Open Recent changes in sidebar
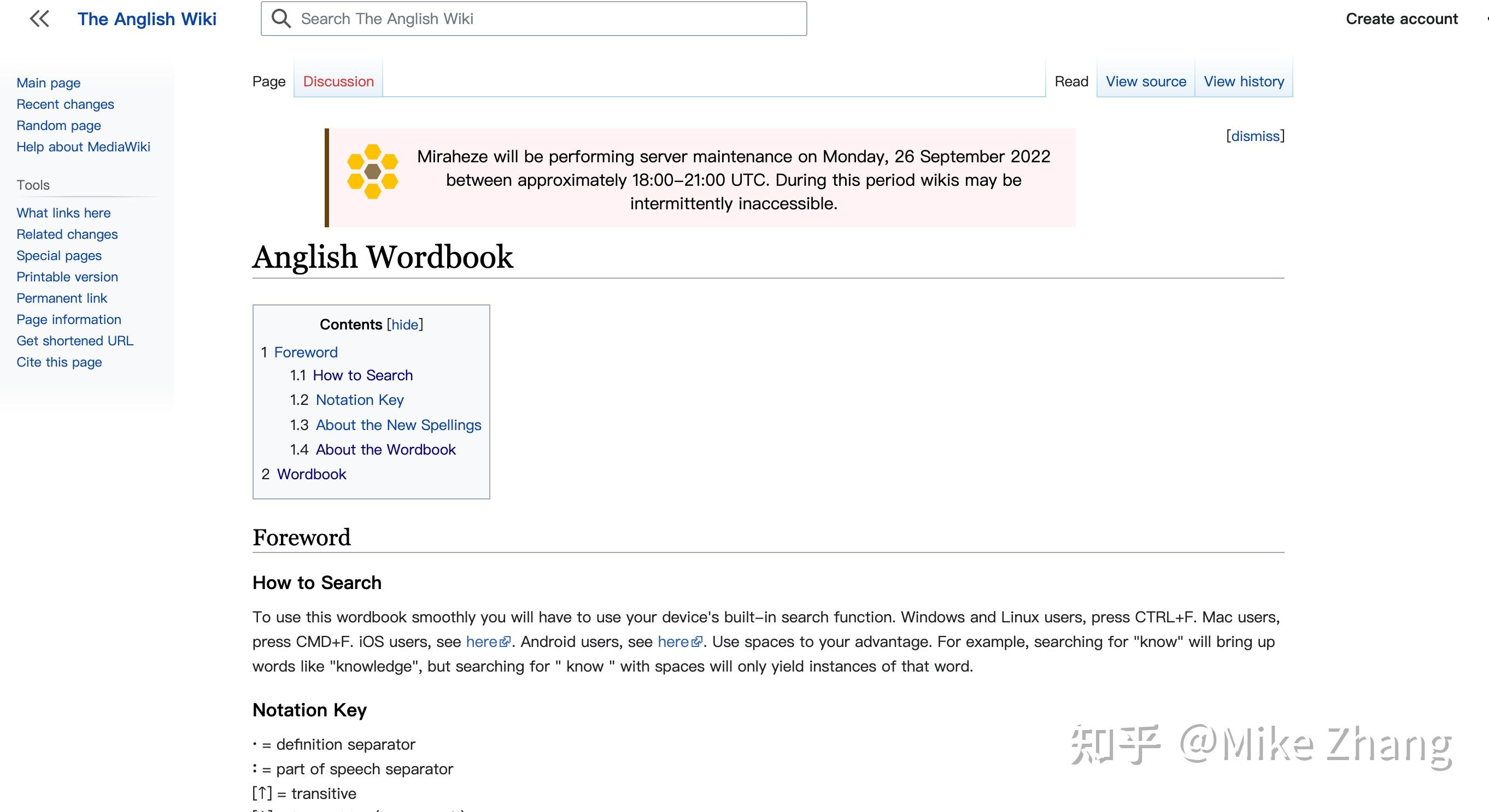The width and height of the screenshot is (1489, 812). (65, 104)
